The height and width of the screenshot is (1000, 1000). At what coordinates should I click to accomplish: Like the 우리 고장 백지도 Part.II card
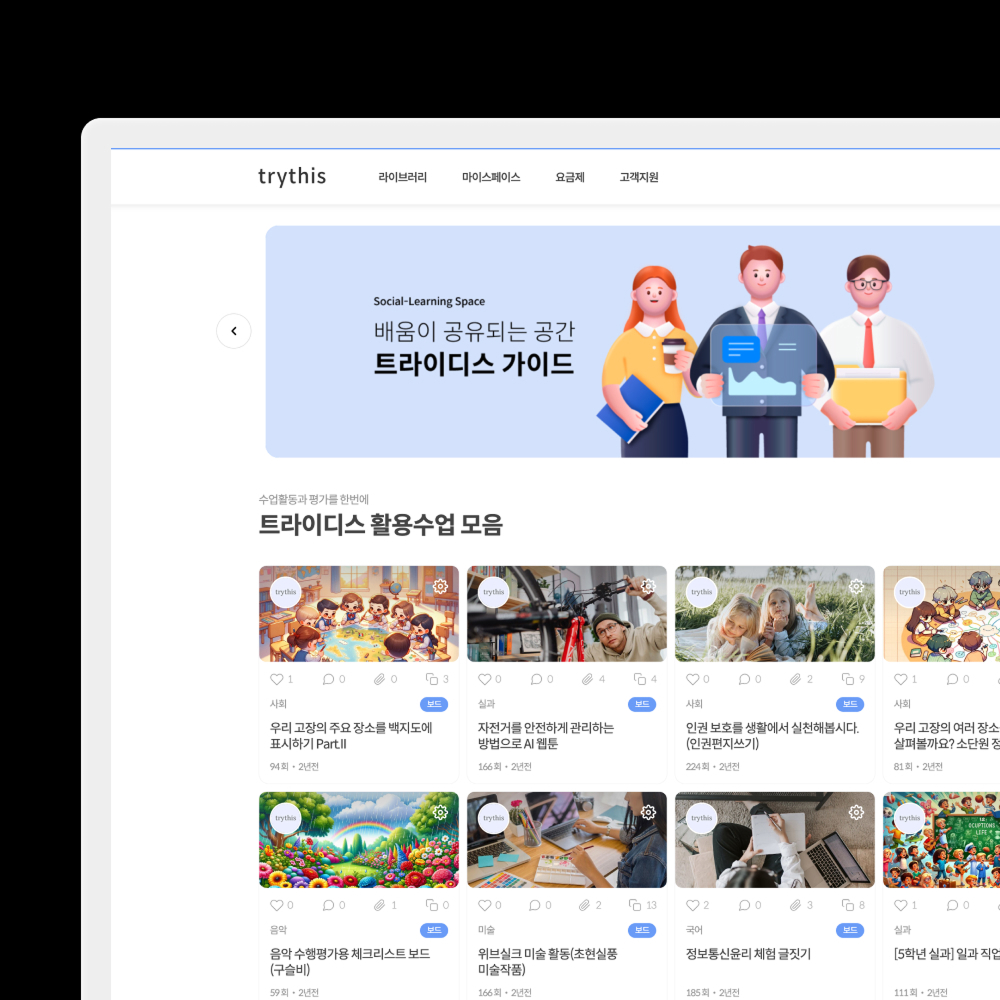coord(277,679)
